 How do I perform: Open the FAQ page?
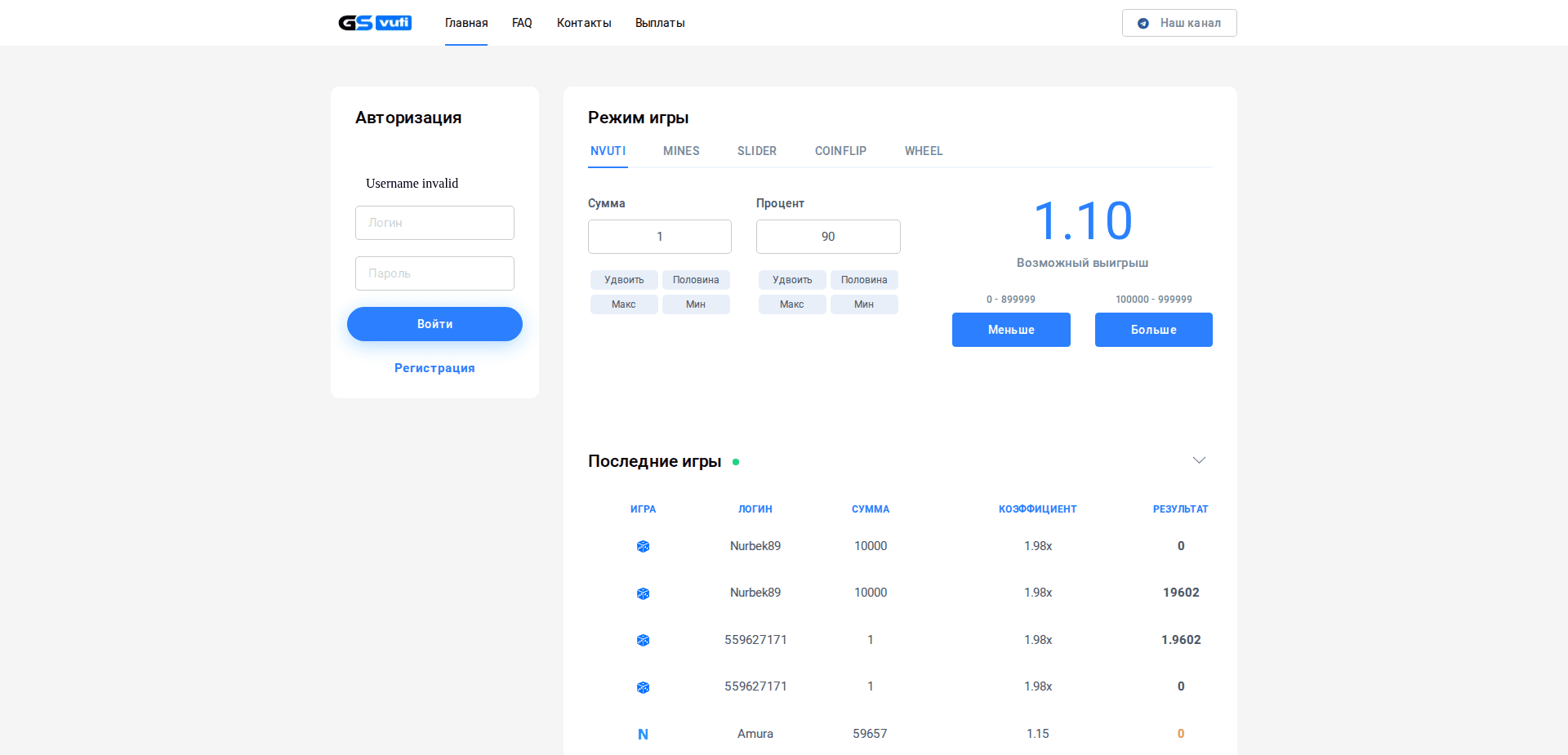pos(522,23)
